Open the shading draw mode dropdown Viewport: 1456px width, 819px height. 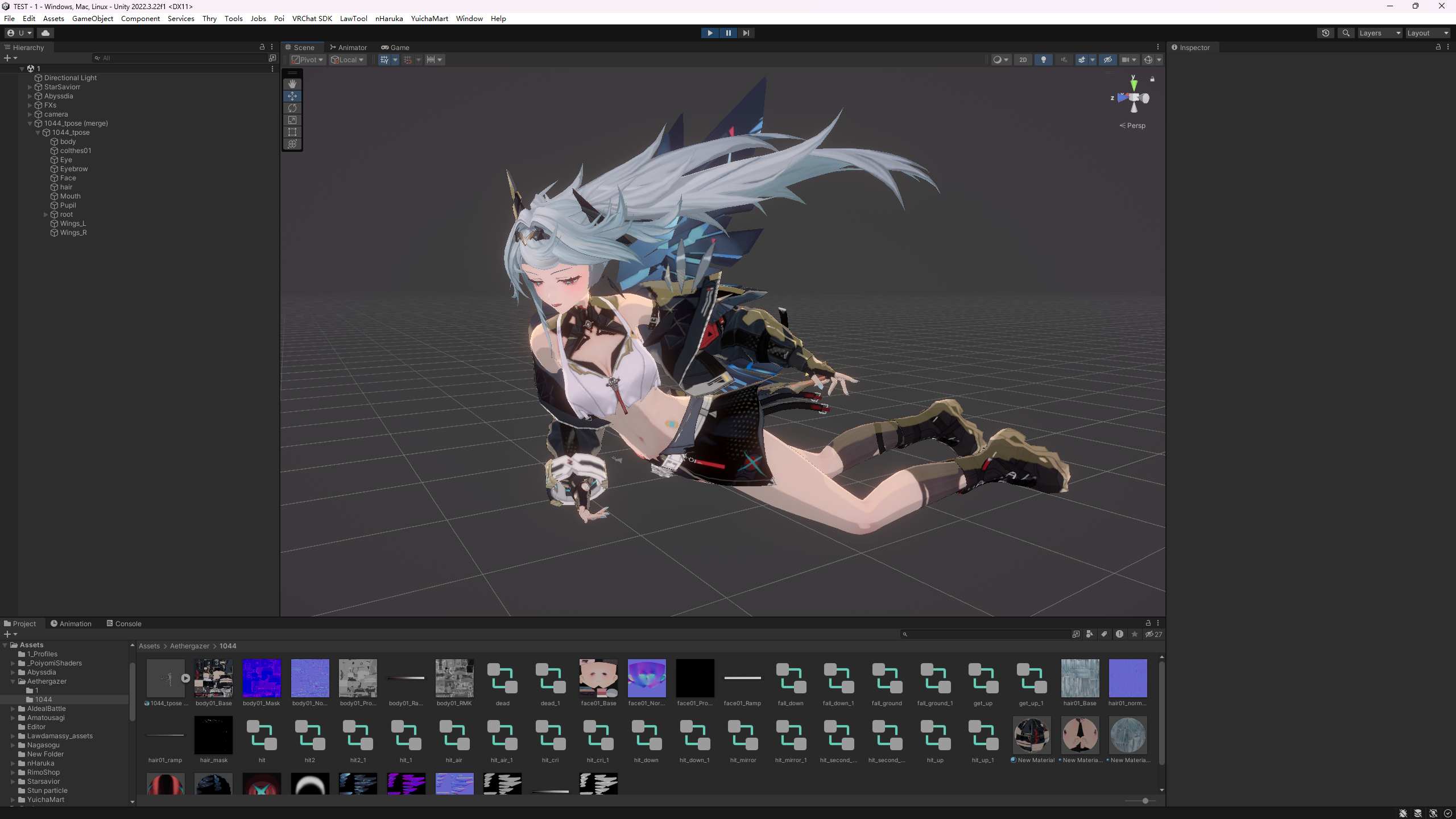click(x=1000, y=60)
